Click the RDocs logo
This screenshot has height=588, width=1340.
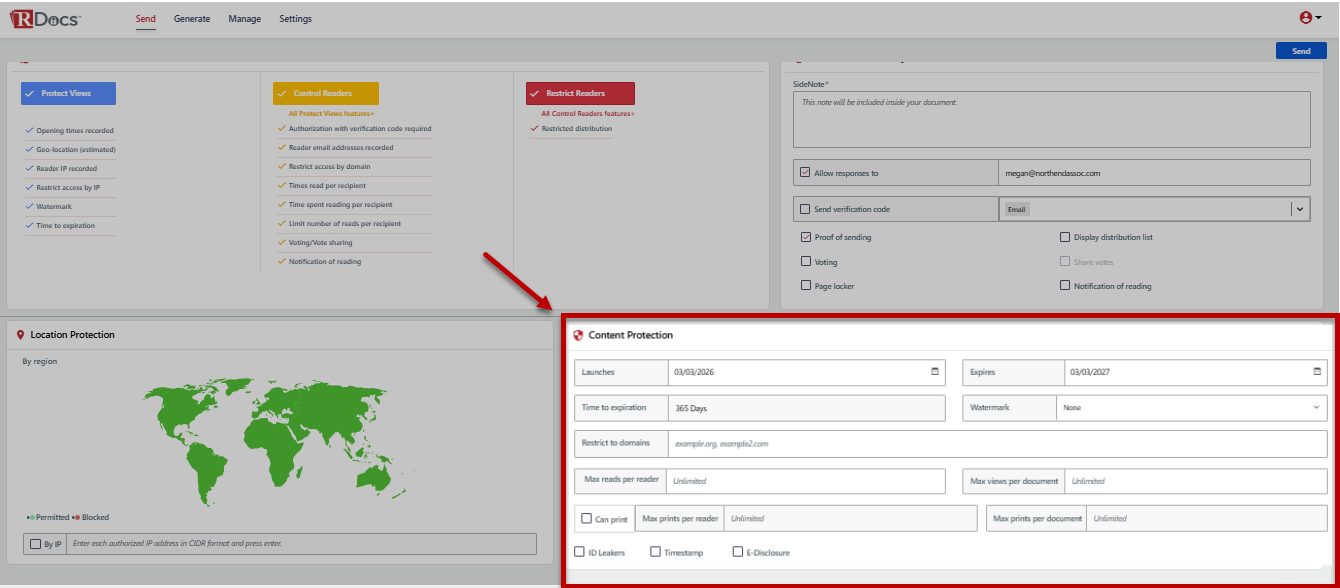(x=46, y=19)
